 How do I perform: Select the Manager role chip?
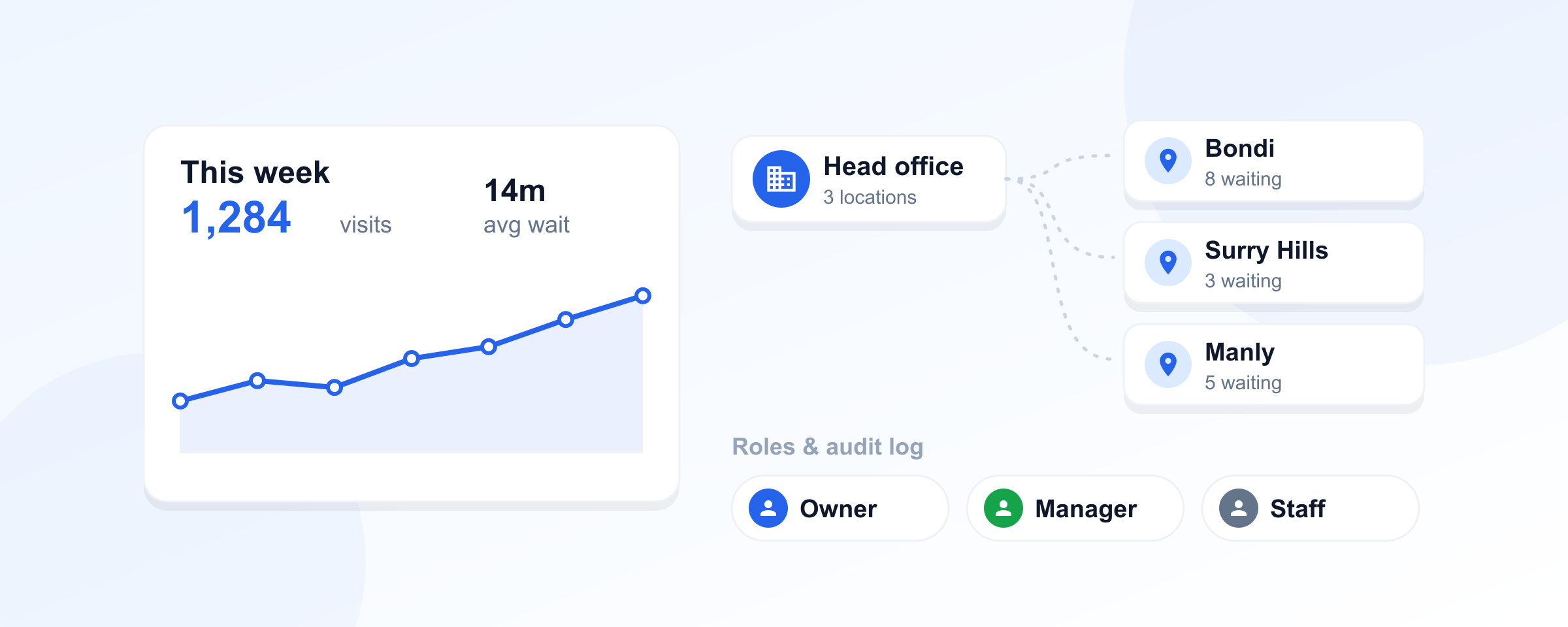pos(1075,508)
